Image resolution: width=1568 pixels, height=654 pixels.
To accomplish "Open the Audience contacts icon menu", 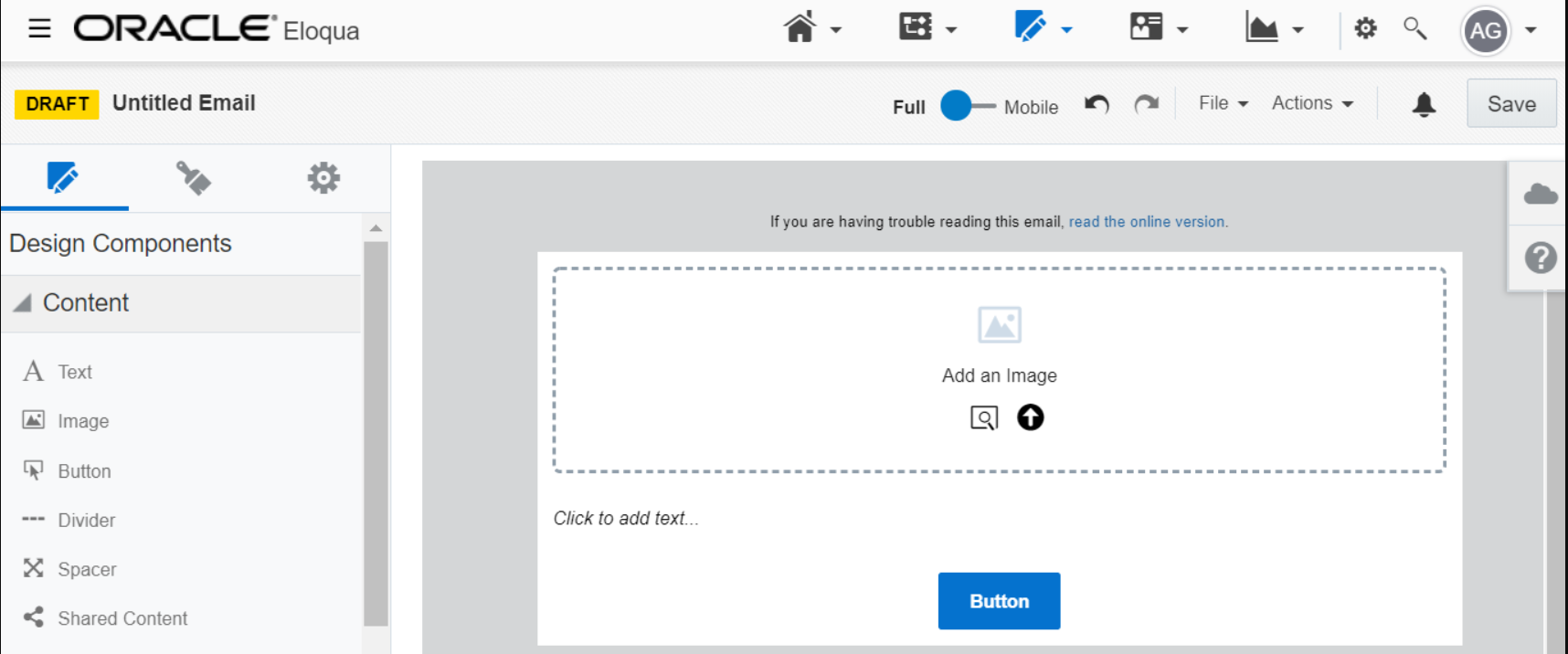I will point(1146,26).
